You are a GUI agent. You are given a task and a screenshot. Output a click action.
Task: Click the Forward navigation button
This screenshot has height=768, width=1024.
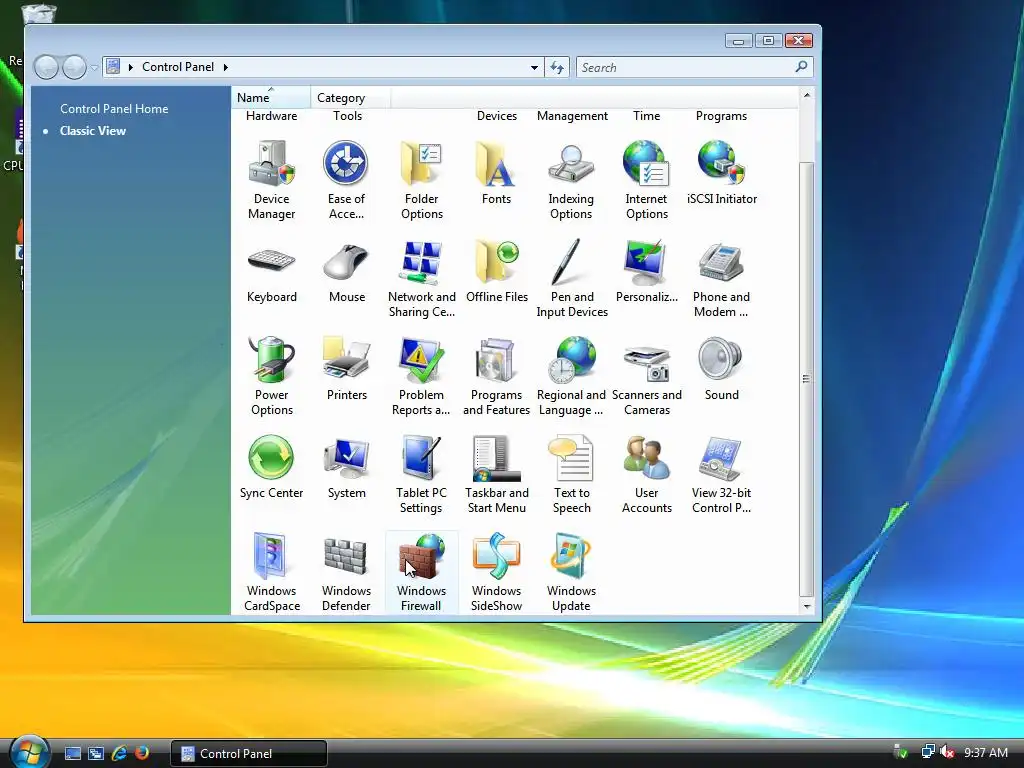pos(74,67)
